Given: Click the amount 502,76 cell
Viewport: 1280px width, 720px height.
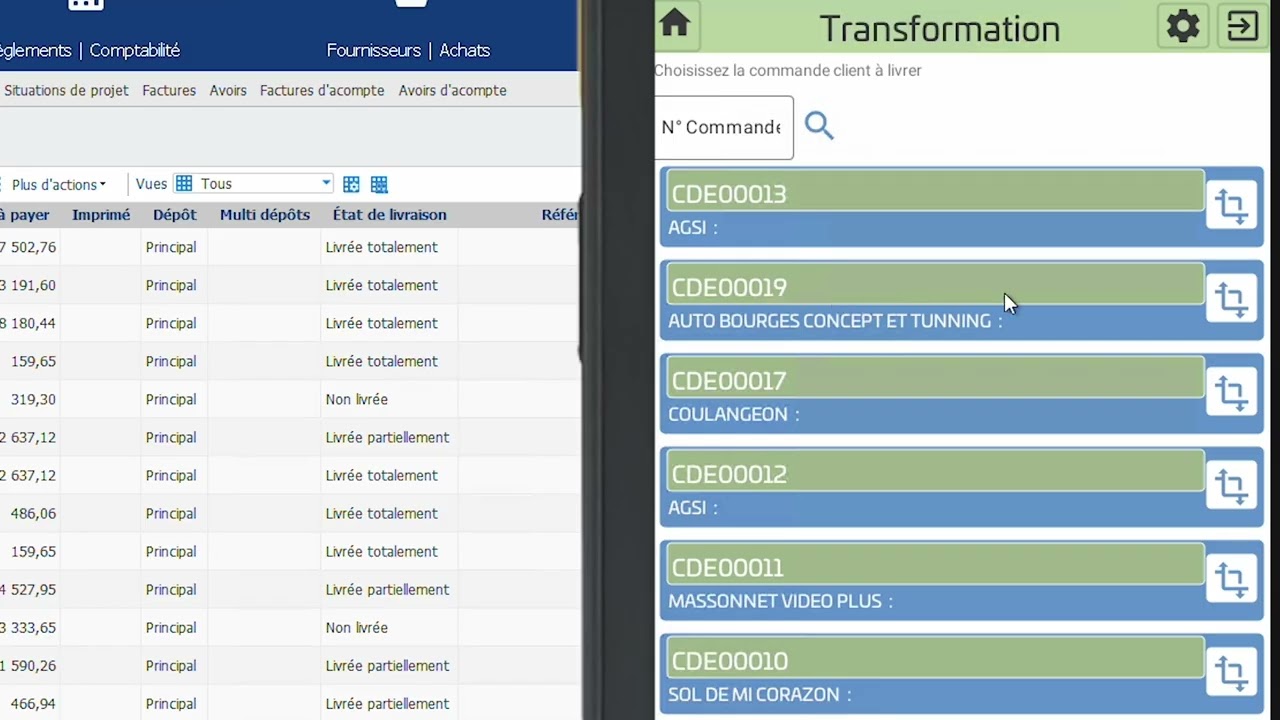Looking at the screenshot, I should [29, 247].
